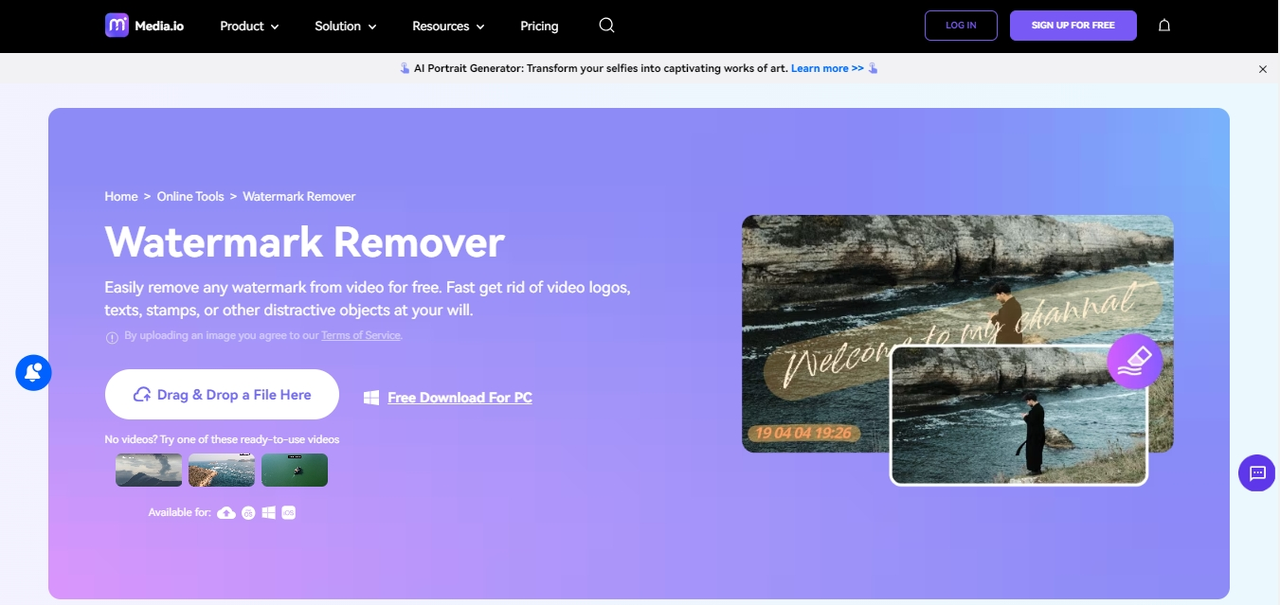Click the Windows logo beside Free Download
Screen dimensions: 1280x605
point(371,398)
